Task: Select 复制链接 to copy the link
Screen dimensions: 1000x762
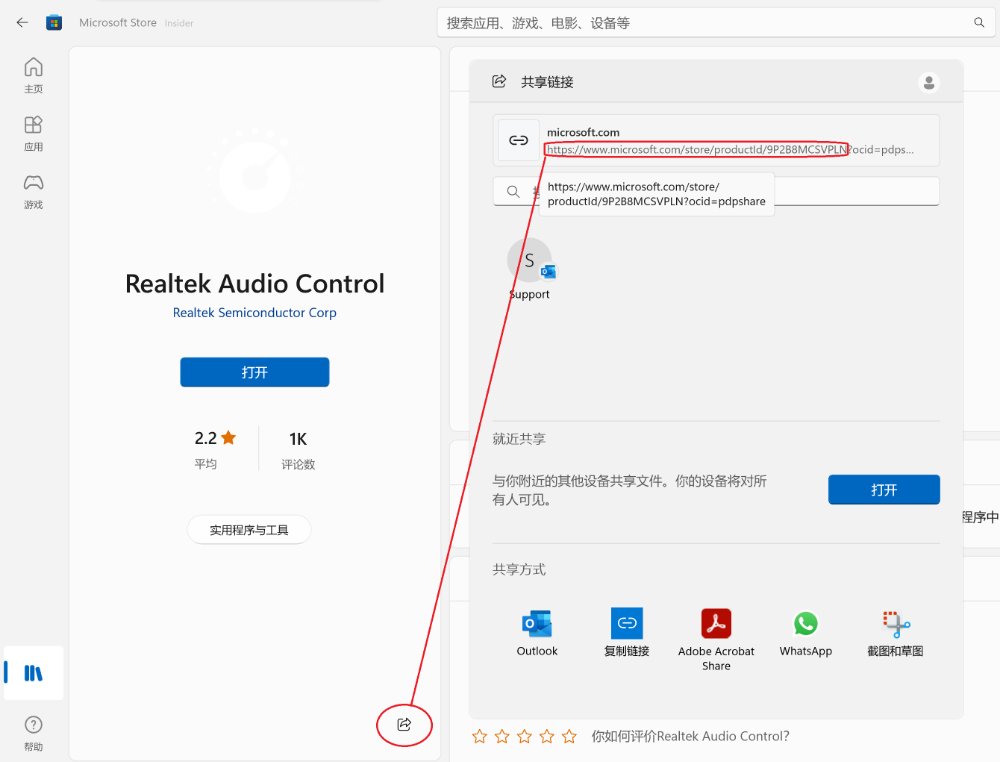Action: coord(627,633)
